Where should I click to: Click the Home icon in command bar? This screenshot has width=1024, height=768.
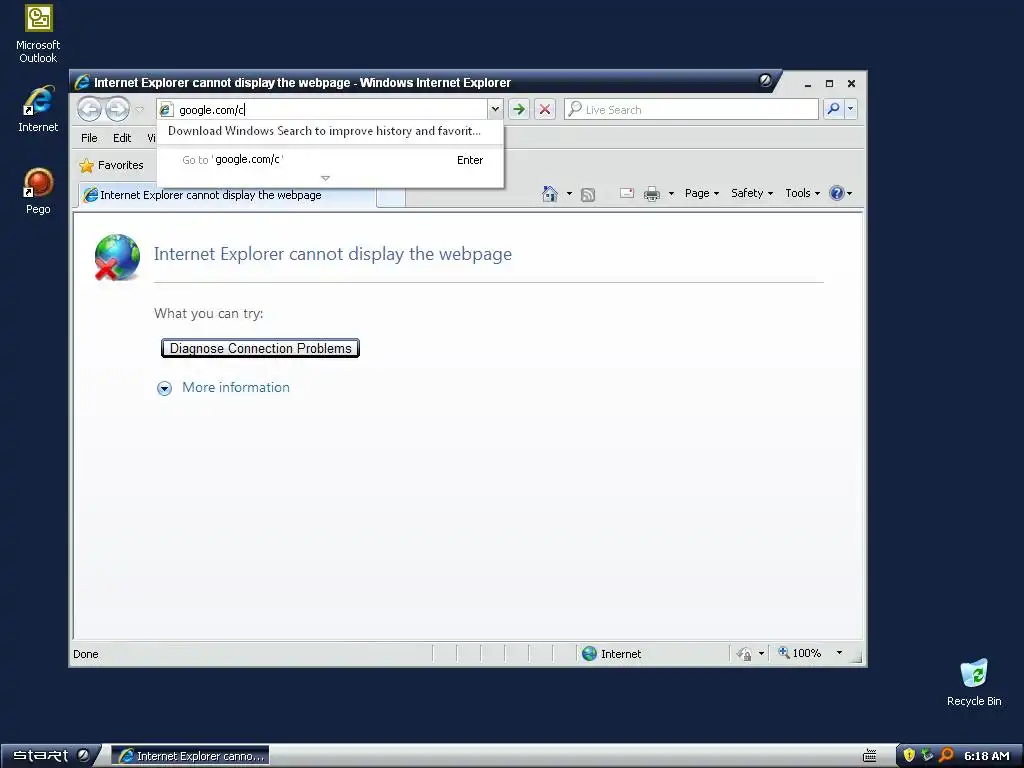[550, 193]
